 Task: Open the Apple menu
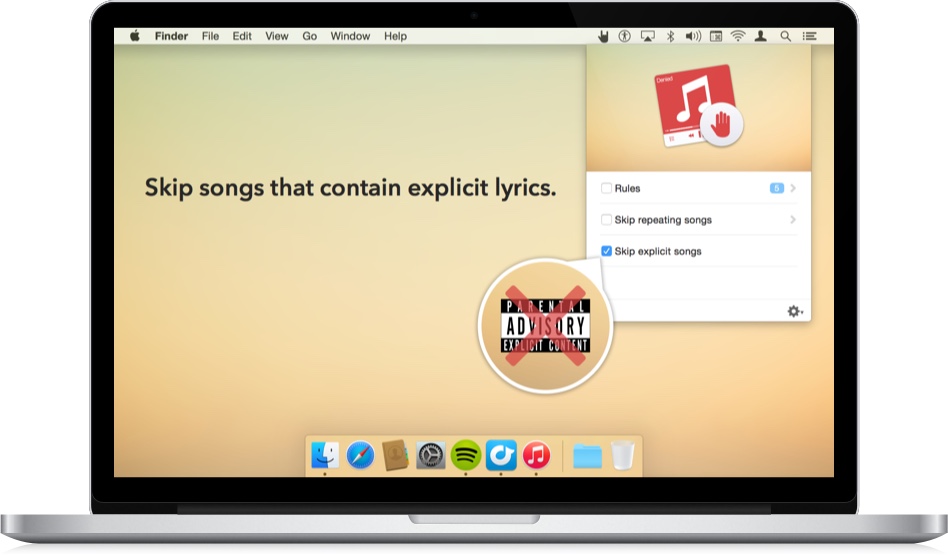[x=135, y=36]
